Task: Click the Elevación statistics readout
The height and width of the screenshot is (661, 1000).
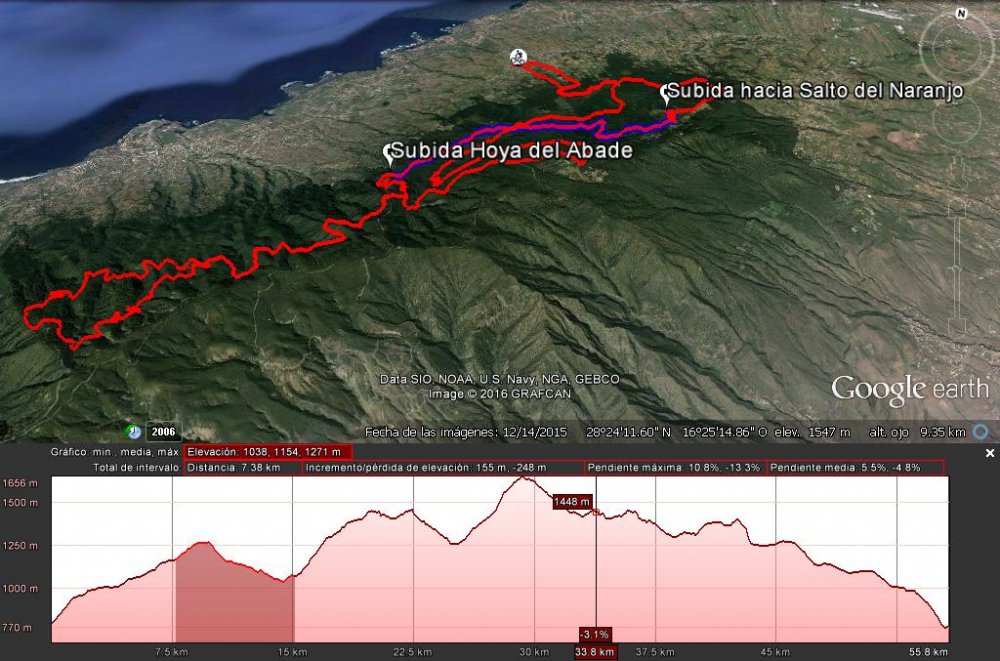Action: pos(266,451)
